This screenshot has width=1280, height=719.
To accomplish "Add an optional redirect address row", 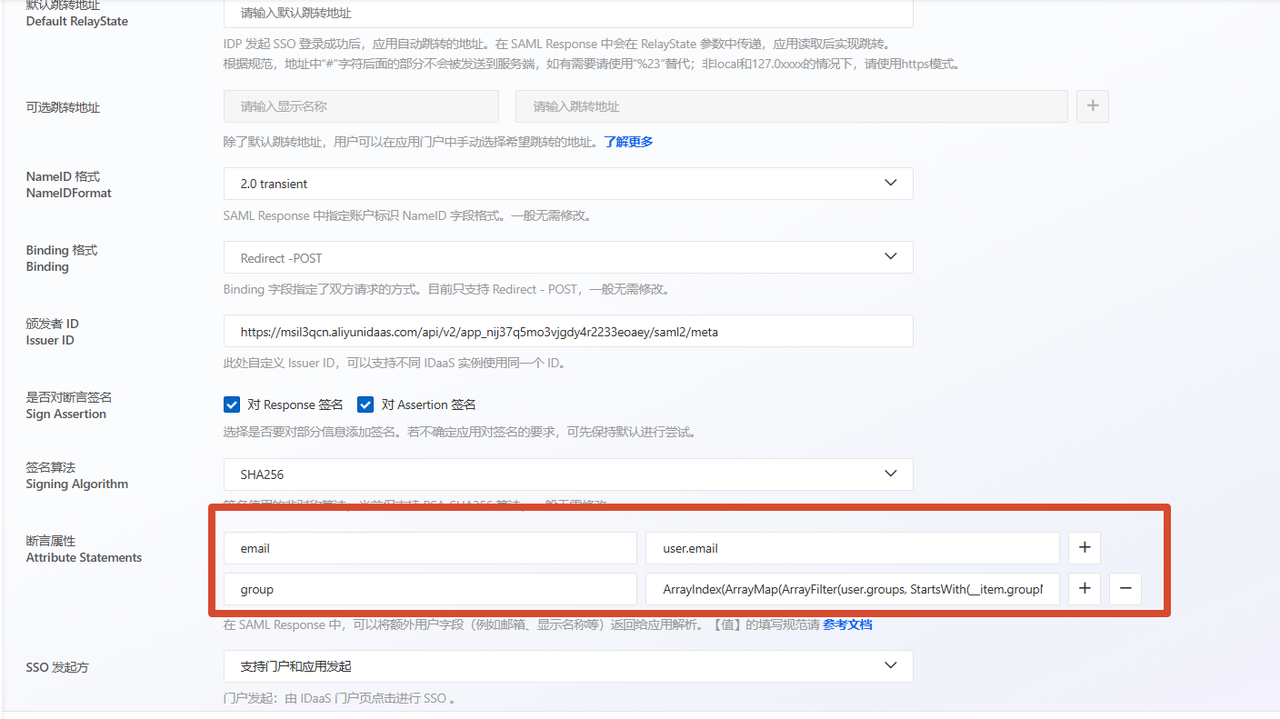I will pos(1092,106).
